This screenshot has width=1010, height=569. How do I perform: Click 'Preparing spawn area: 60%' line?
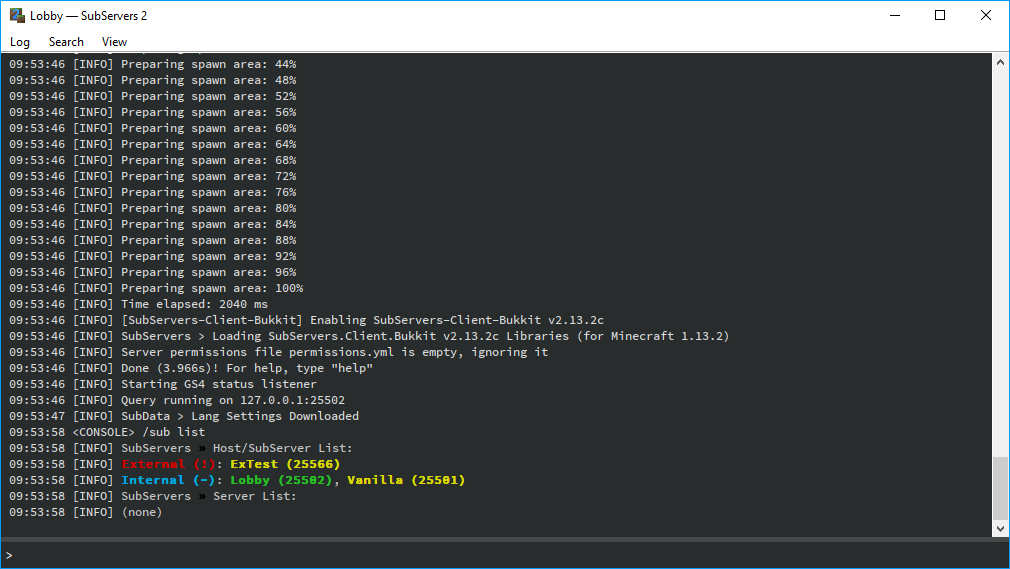153,128
